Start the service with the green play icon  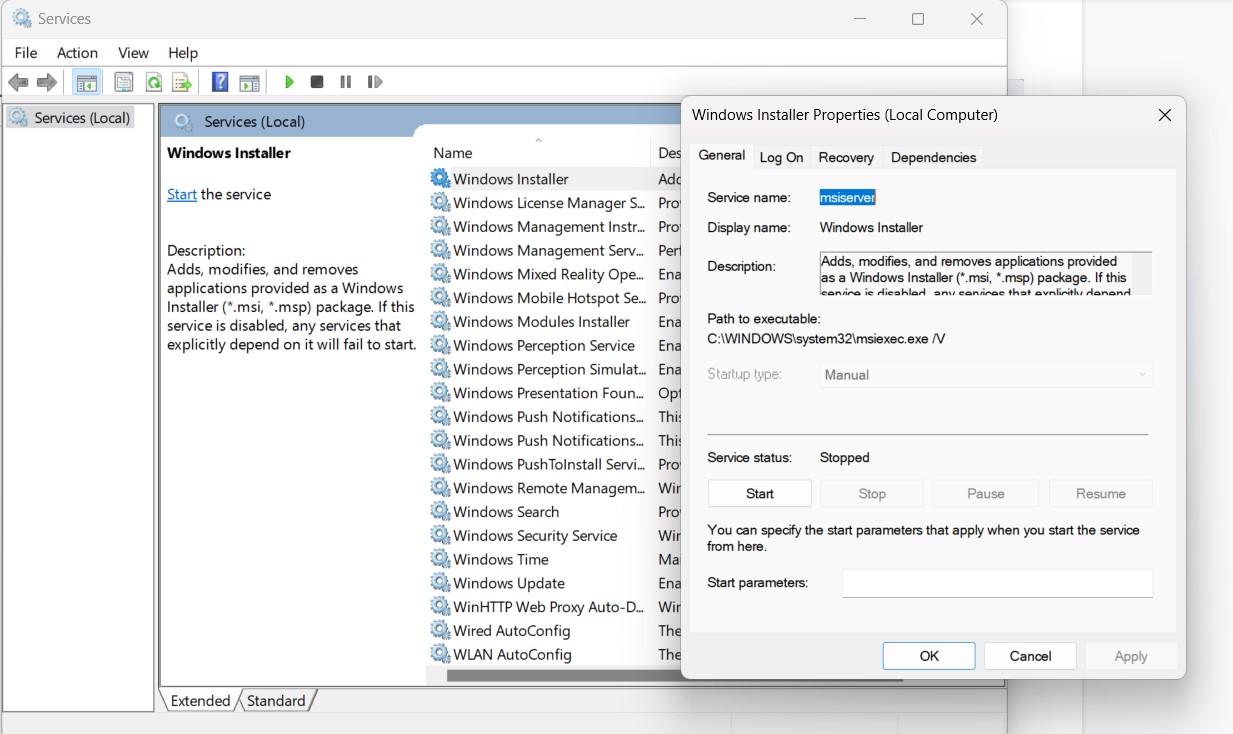click(289, 81)
